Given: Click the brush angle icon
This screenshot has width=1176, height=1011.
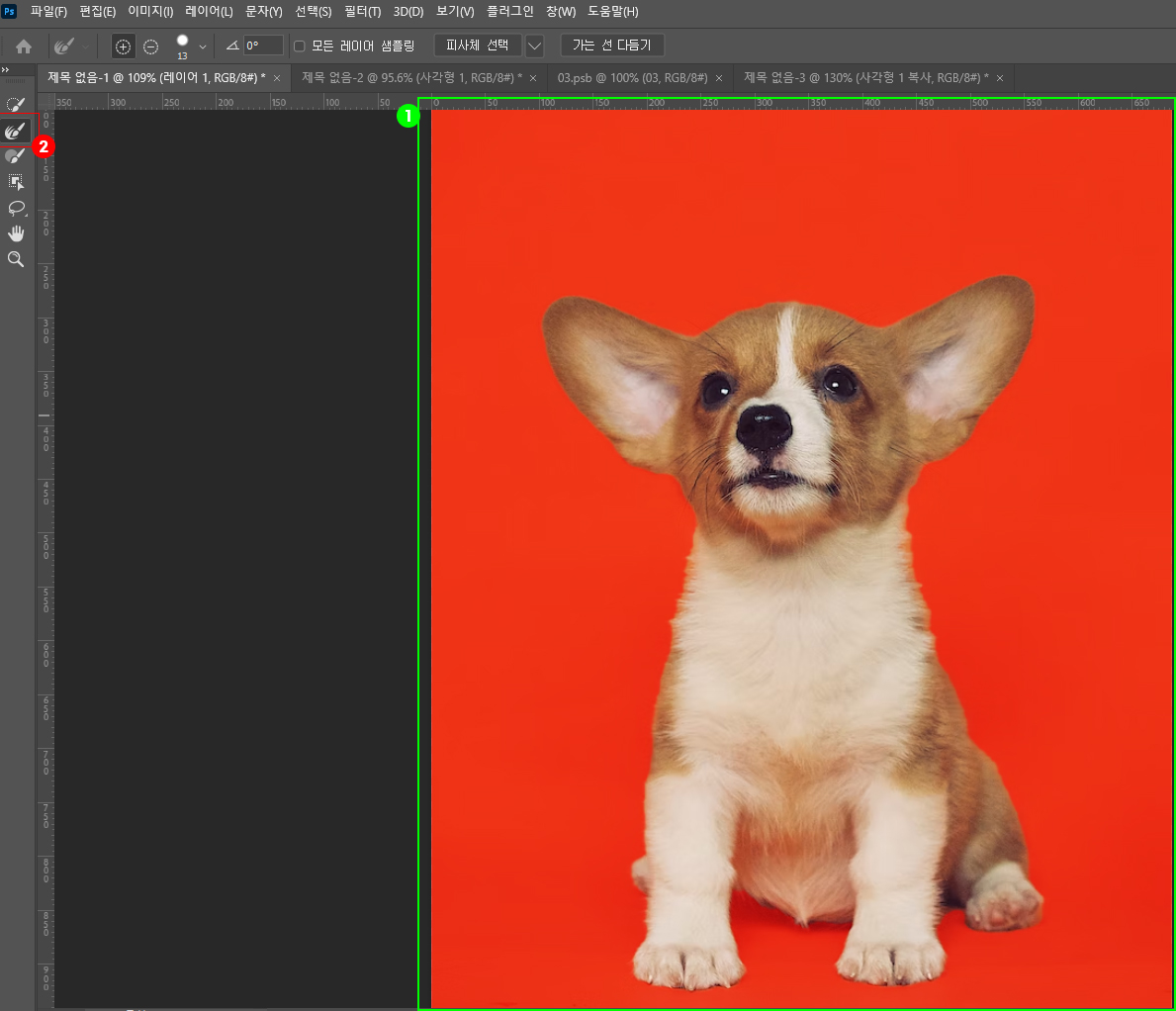Looking at the screenshot, I should click(x=232, y=46).
